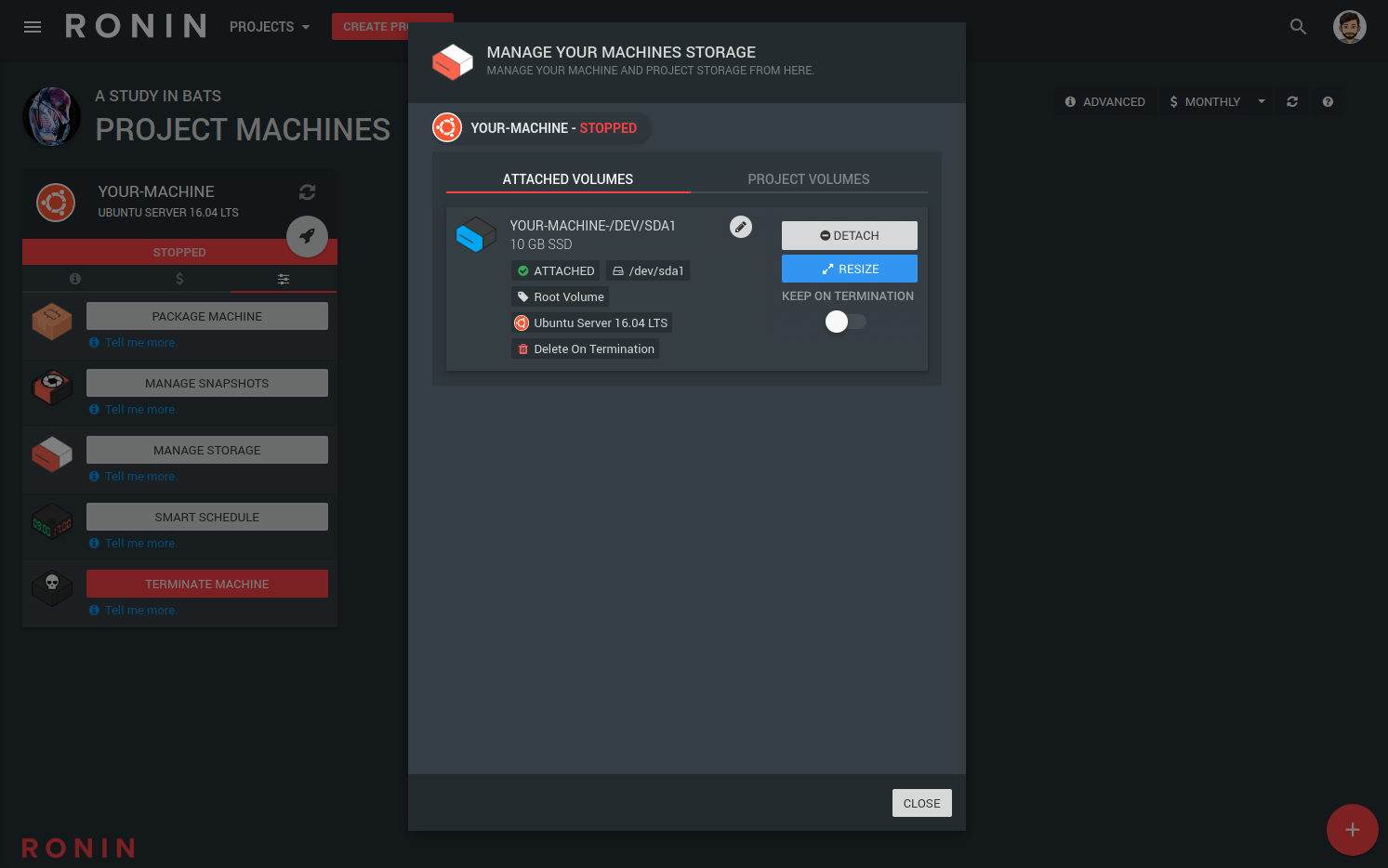Open the machine info tab icon
This screenshot has width=1388, height=868.
click(75, 279)
